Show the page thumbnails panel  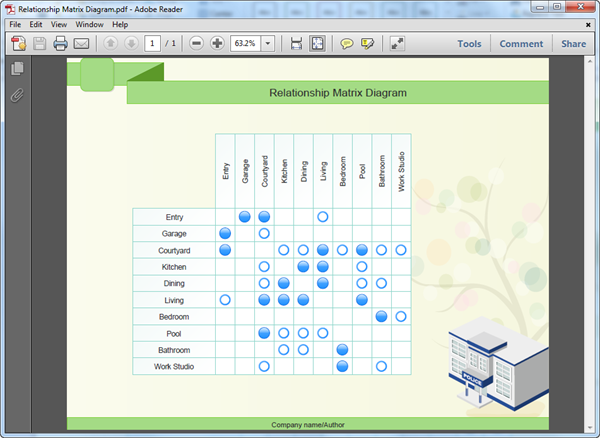click(x=17, y=69)
